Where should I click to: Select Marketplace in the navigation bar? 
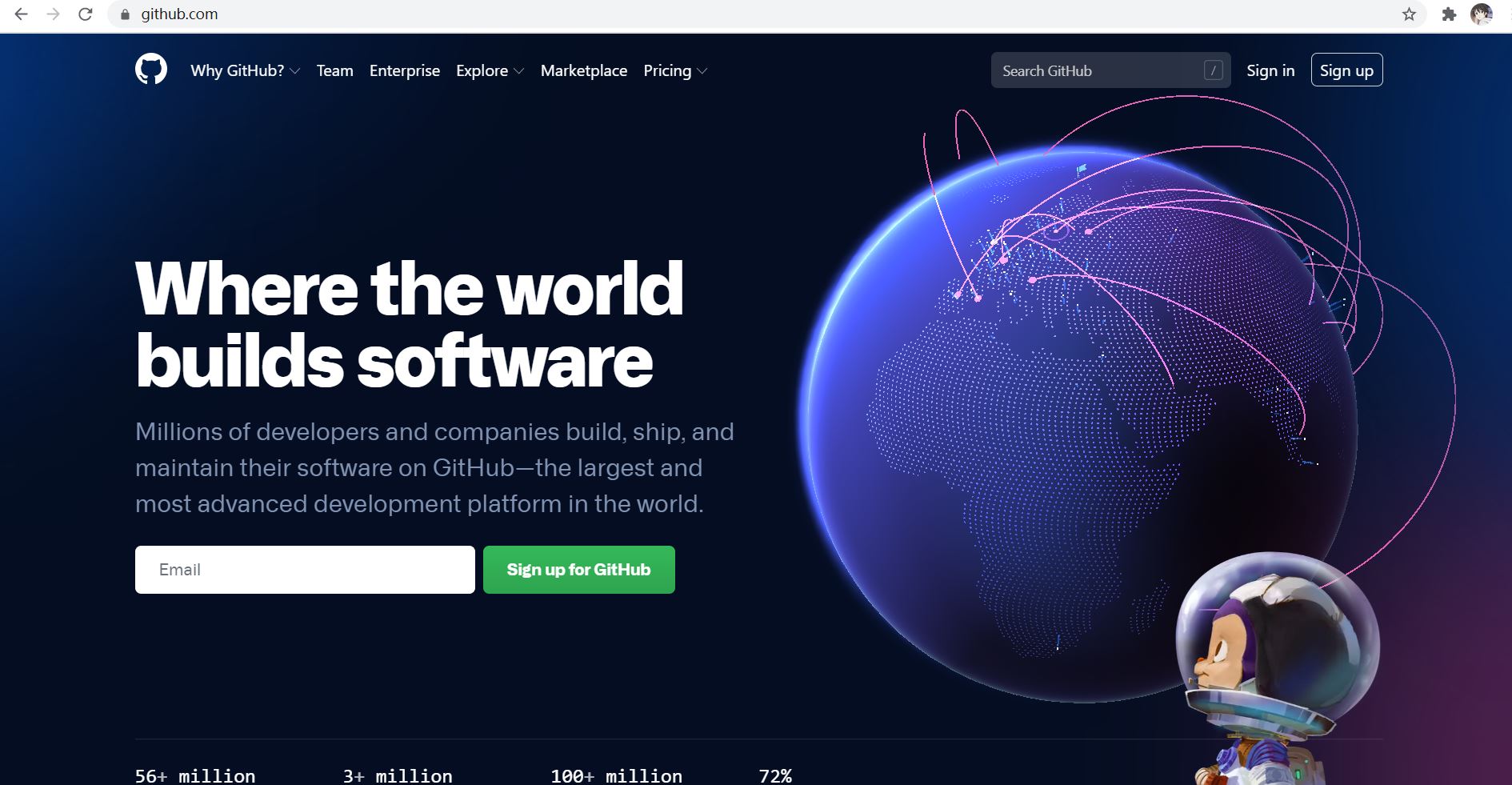pyautogui.click(x=583, y=70)
